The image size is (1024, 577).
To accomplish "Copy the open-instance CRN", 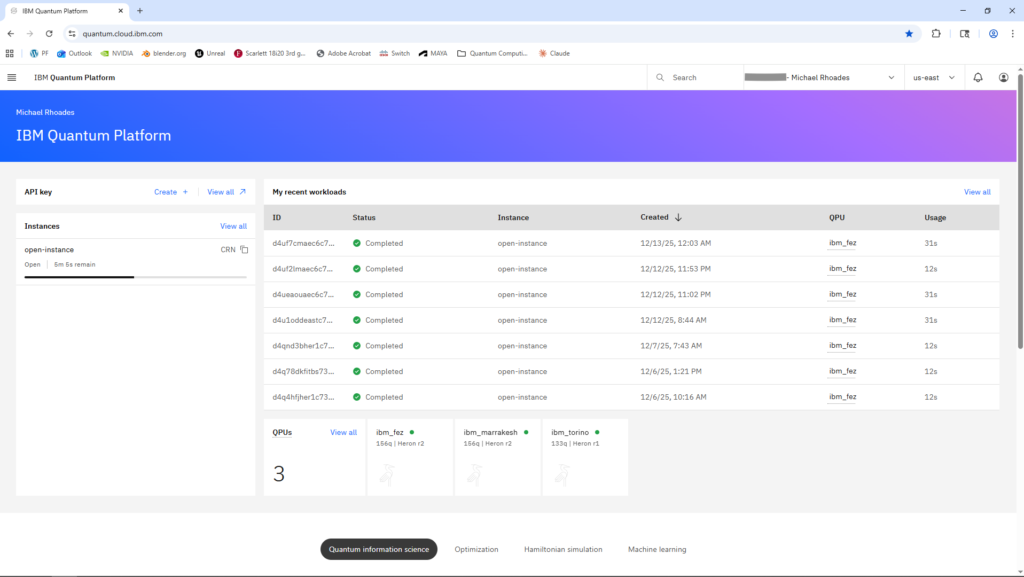I will (244, 250).
